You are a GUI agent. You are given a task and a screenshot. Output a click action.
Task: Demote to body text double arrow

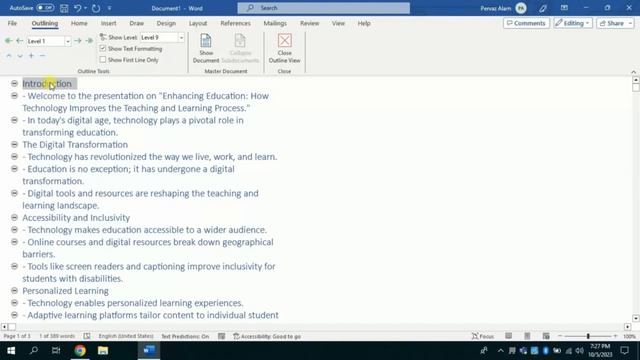tap(89, 41)
